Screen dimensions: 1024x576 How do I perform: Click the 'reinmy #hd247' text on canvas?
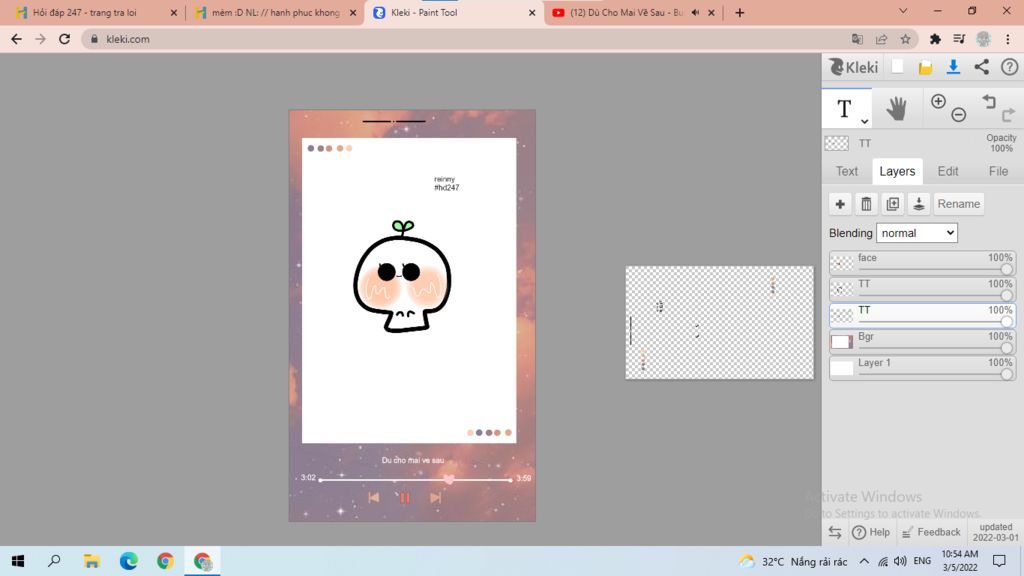[447, 184]
